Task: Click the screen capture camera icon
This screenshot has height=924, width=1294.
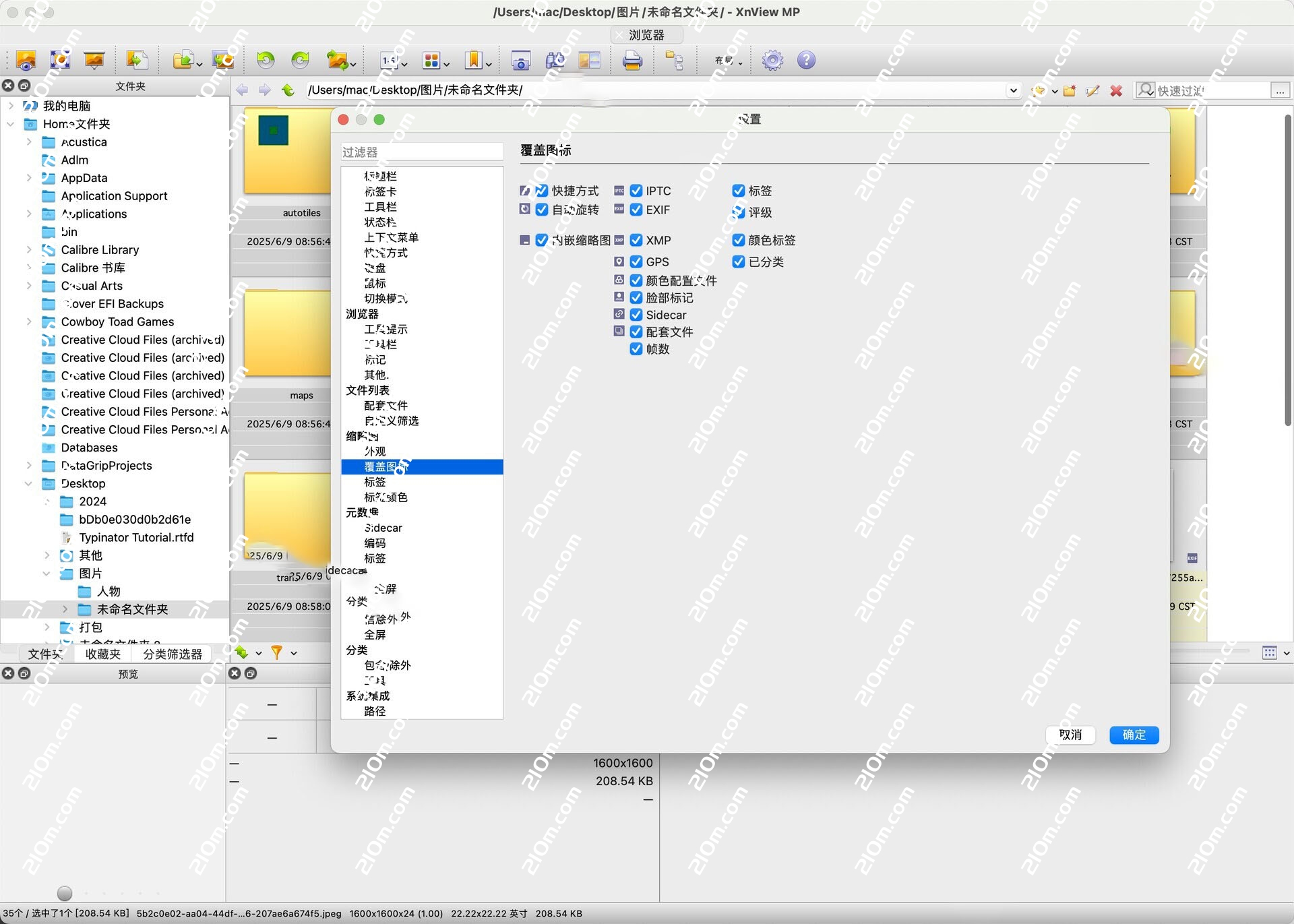Action: (x=520, y=61)
